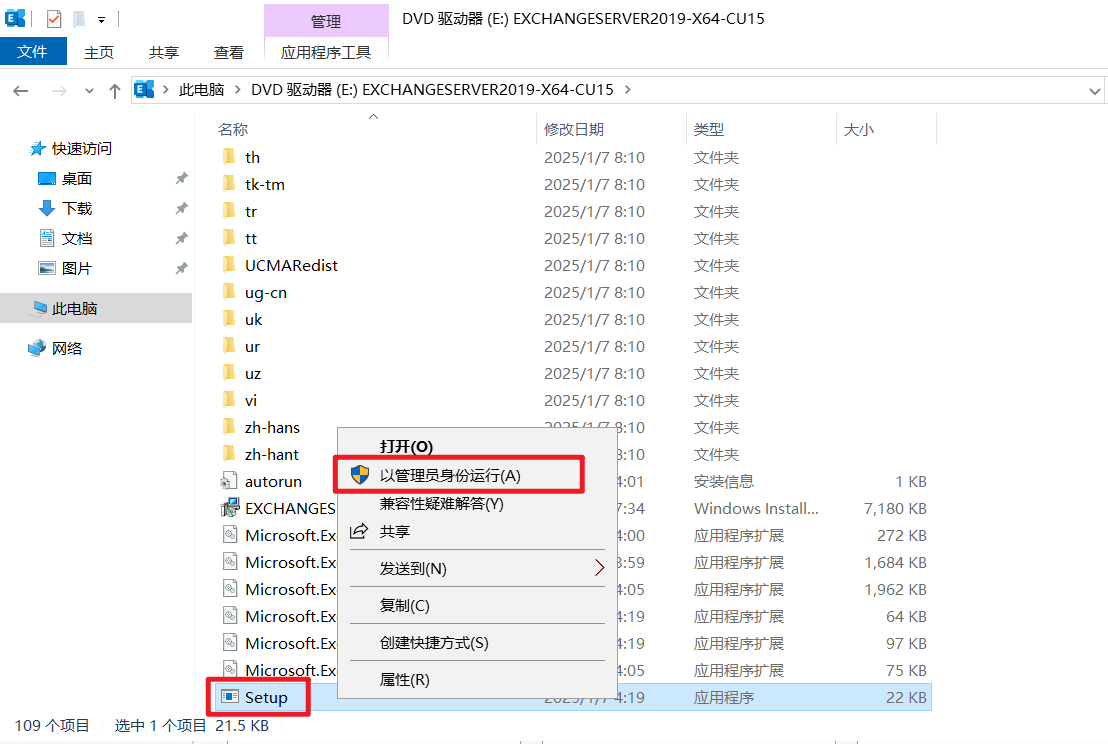Click the drive icon in address bar
The height and width of the screenshot is (744, 1108).
[144, 89]
